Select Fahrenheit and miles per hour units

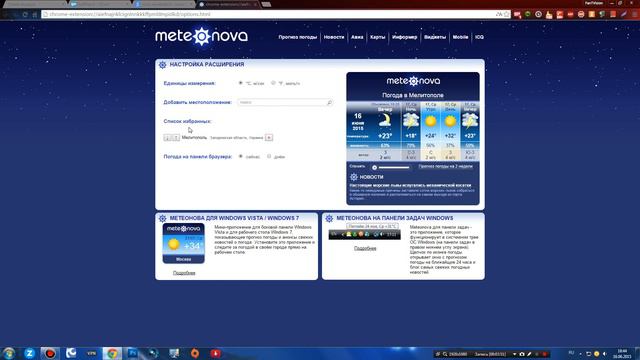(x=273, y=83)
